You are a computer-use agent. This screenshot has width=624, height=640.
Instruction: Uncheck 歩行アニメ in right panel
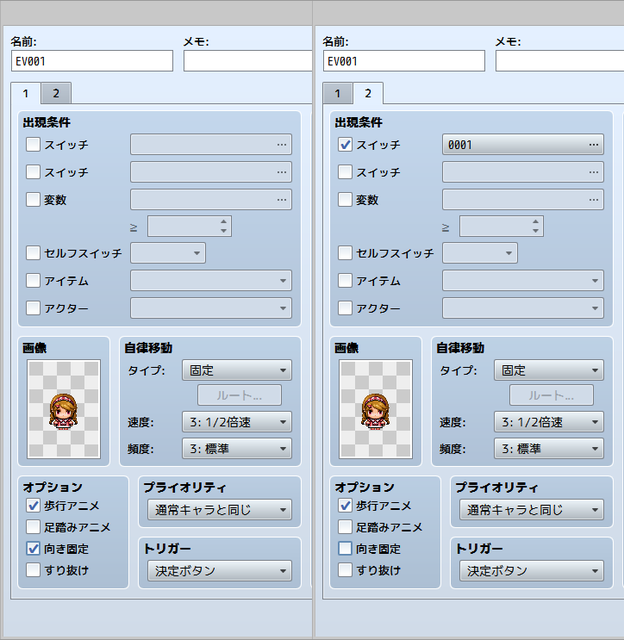click(345, 506)
